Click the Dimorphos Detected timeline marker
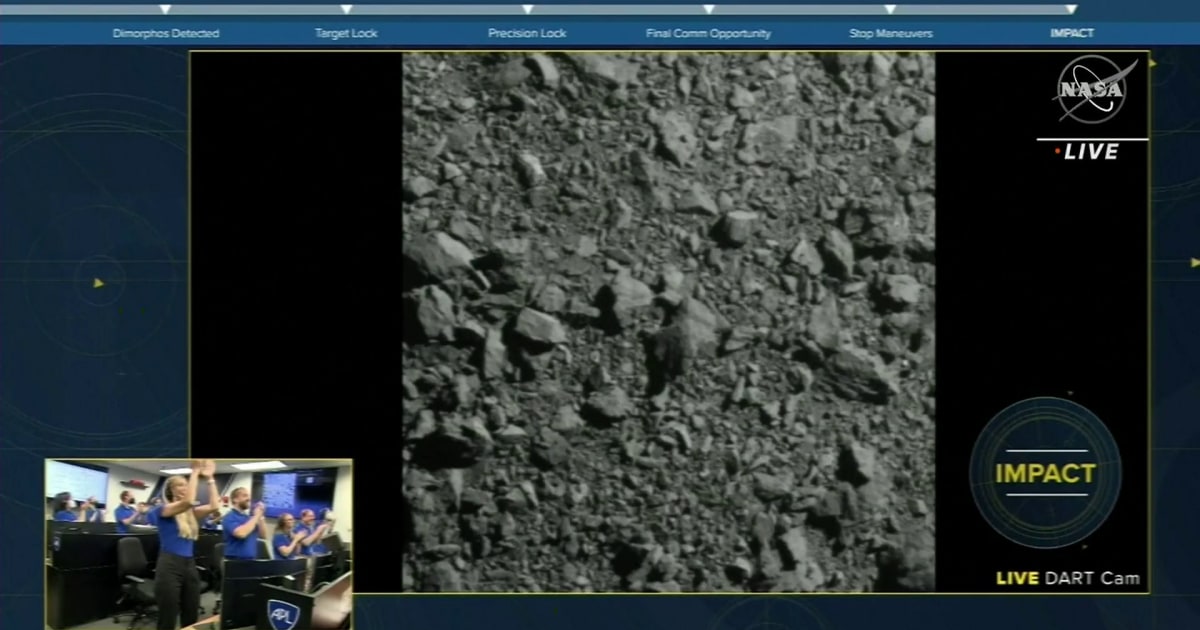Screen dimensions: 1200x630 pos(165,8)
